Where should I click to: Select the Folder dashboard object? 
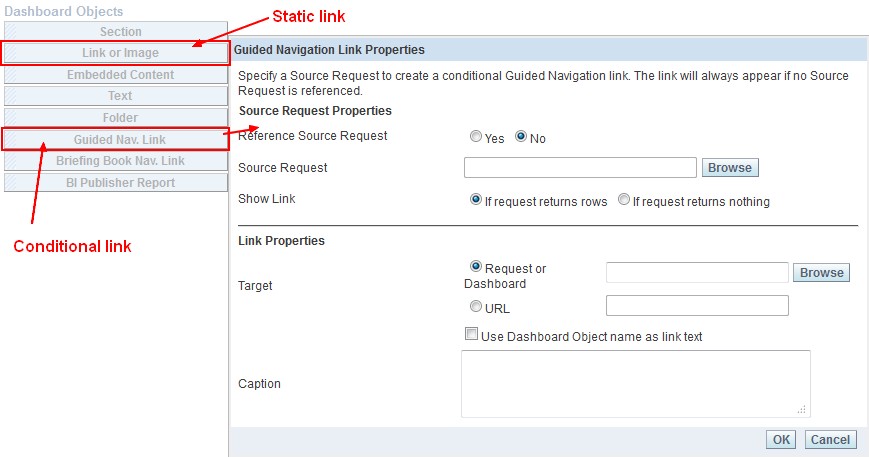tap(120, 118)
